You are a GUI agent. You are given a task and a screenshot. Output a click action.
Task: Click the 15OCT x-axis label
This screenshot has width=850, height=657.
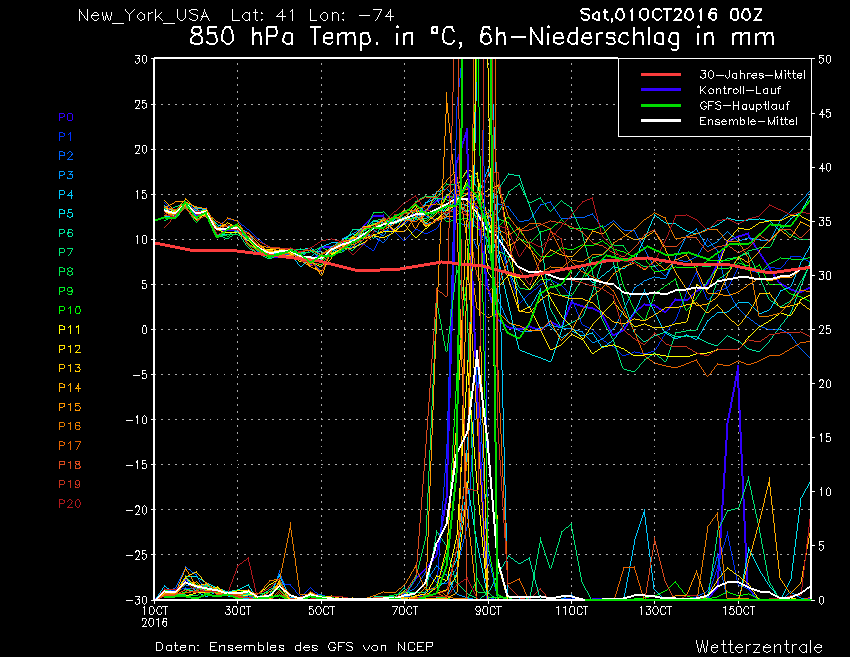(x=738, y=611)
